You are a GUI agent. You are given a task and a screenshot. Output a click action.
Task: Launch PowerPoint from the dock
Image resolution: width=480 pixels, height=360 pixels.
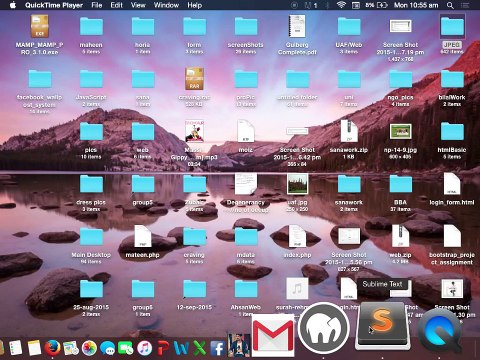pyautogui.click(x=163, y=348)
